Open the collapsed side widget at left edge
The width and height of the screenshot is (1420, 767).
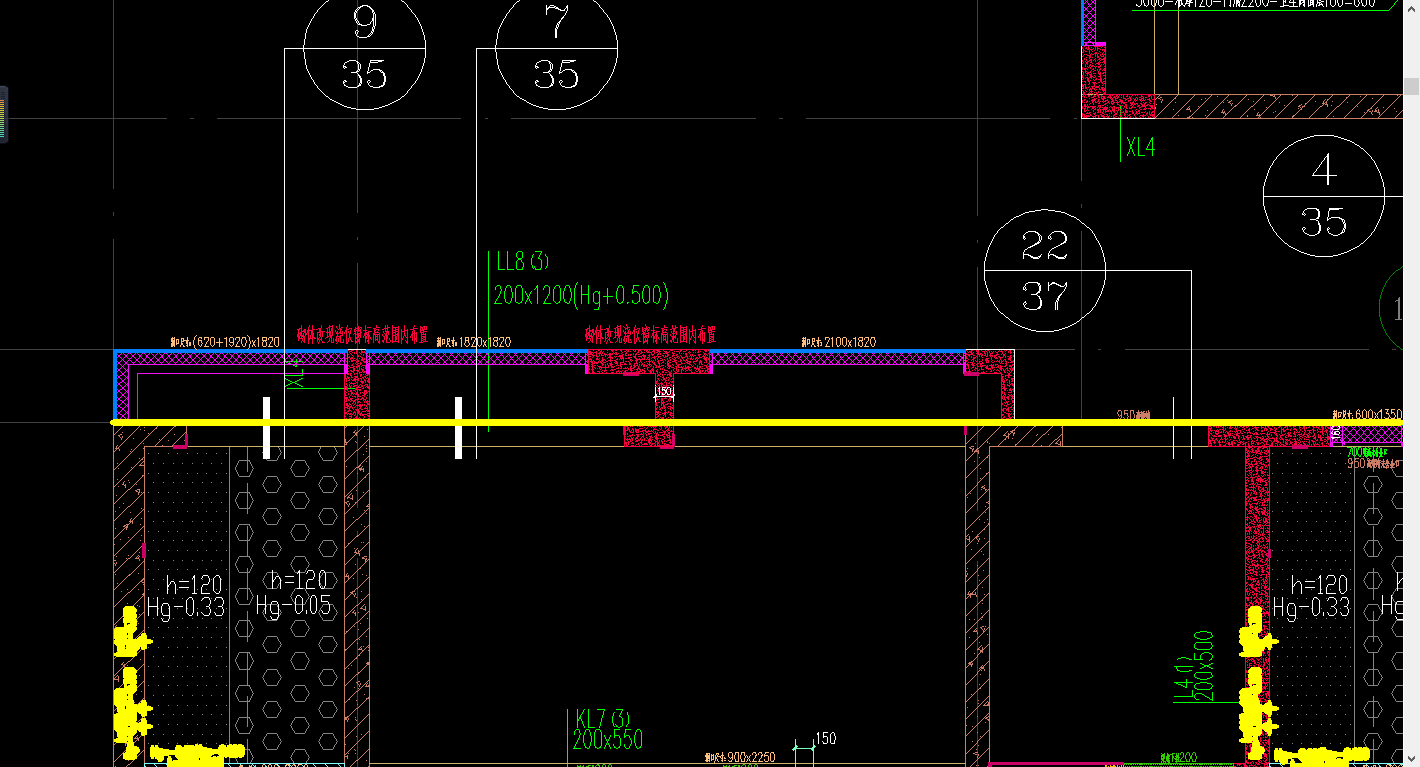(x=4, y=115)
